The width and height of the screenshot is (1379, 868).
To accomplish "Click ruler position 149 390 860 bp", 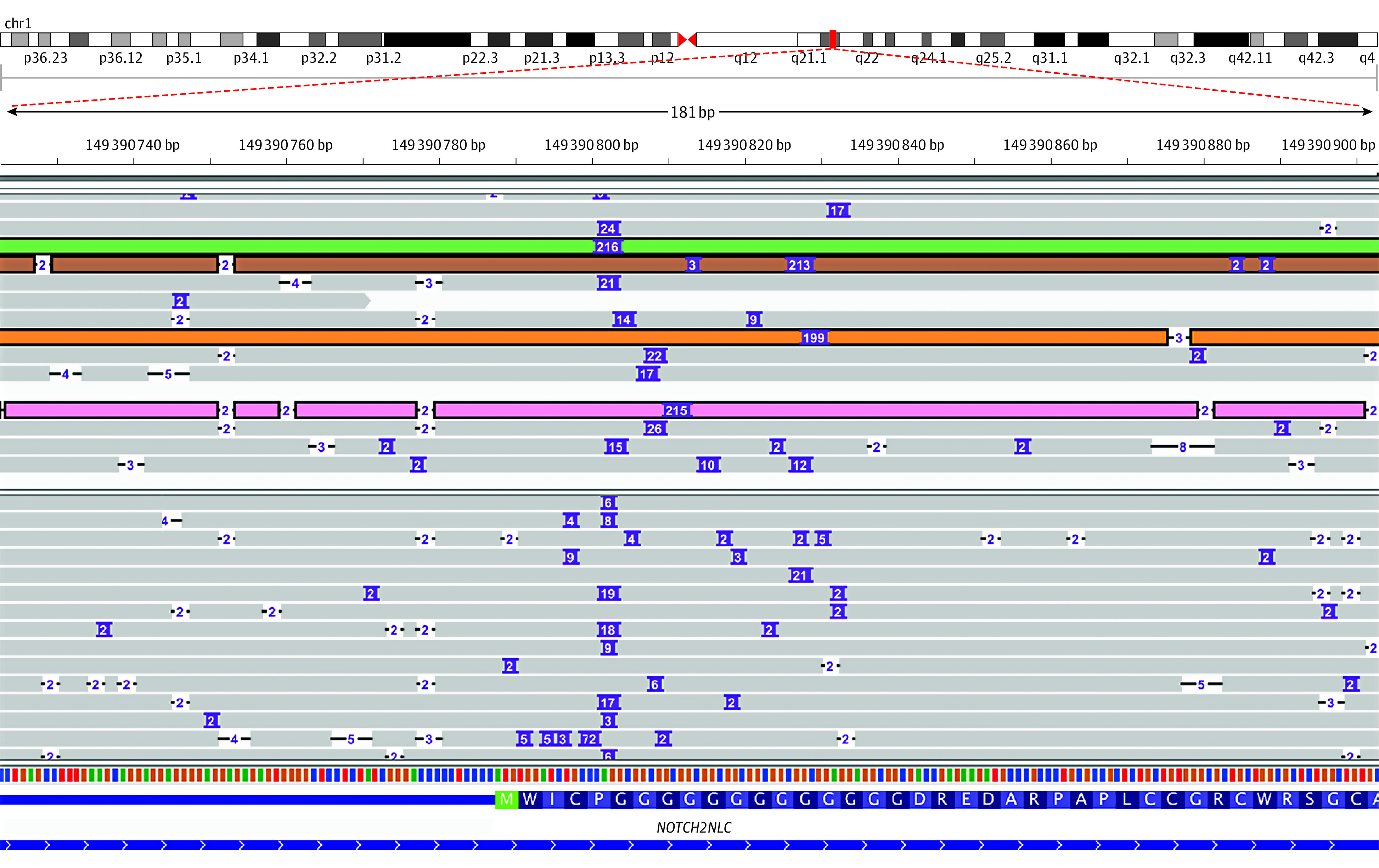I will coord(1050,145).
